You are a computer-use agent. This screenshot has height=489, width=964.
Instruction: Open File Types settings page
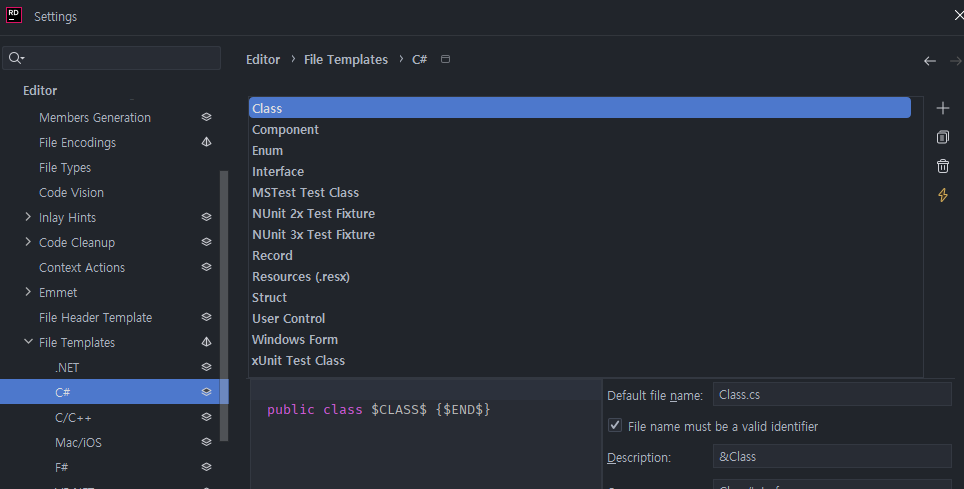[65, 167]
